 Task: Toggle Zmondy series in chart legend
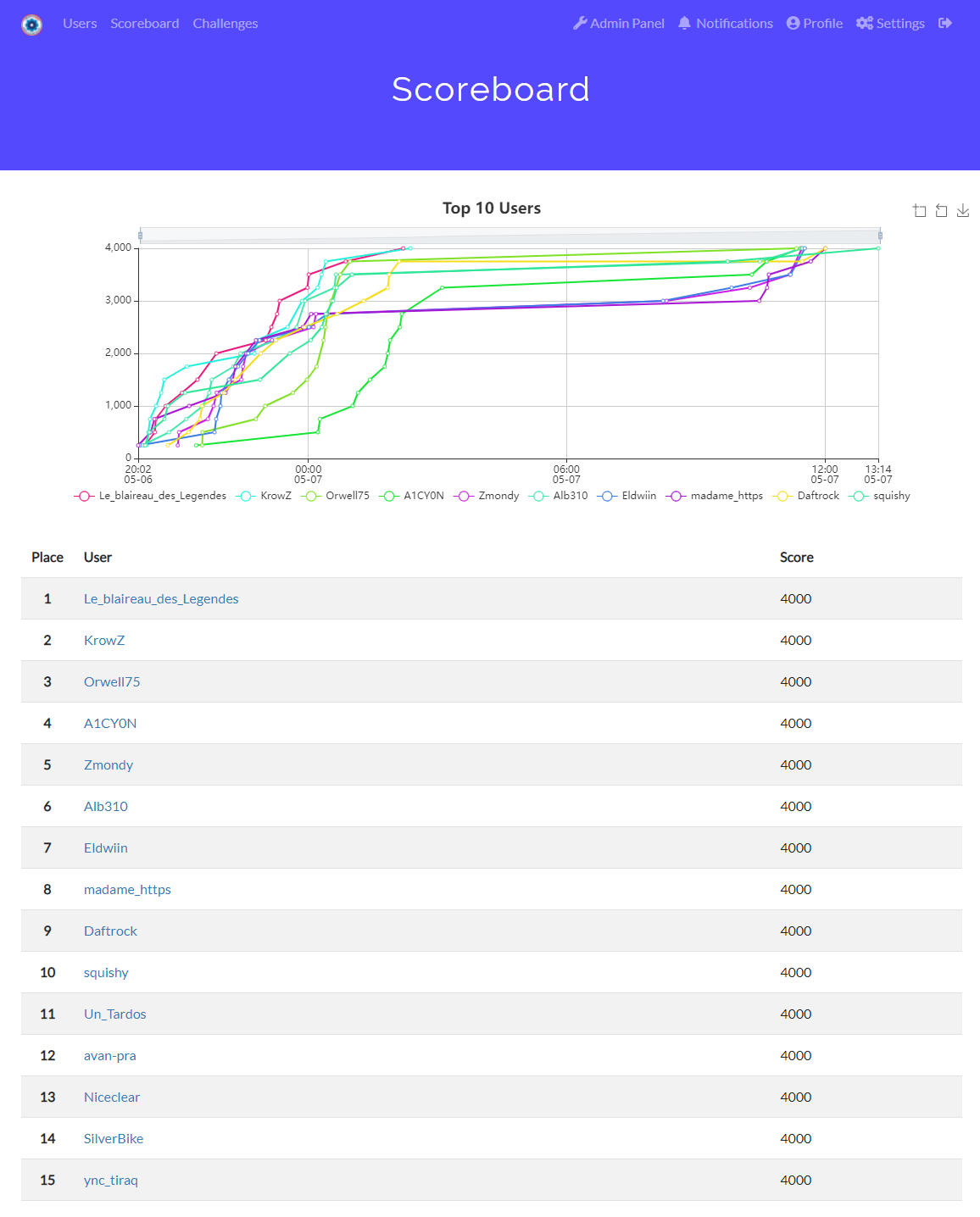click(x=487, y=496)
